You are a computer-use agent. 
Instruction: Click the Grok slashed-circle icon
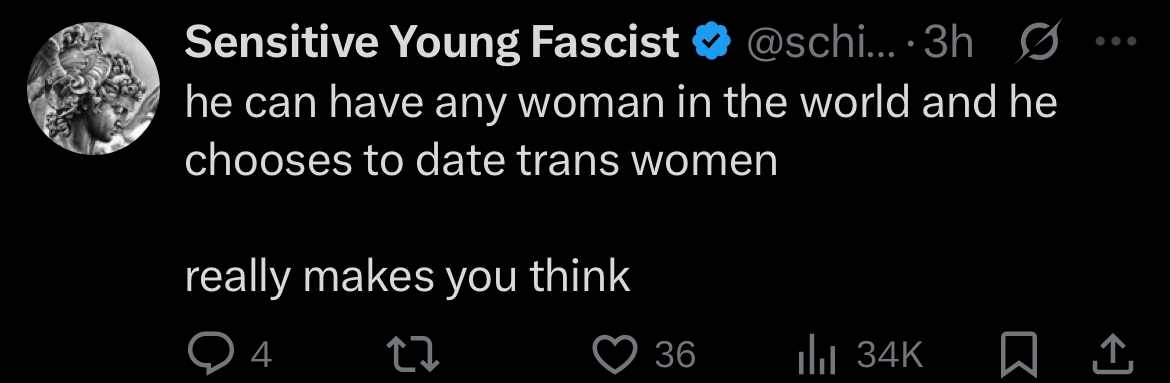point(1036,43)
